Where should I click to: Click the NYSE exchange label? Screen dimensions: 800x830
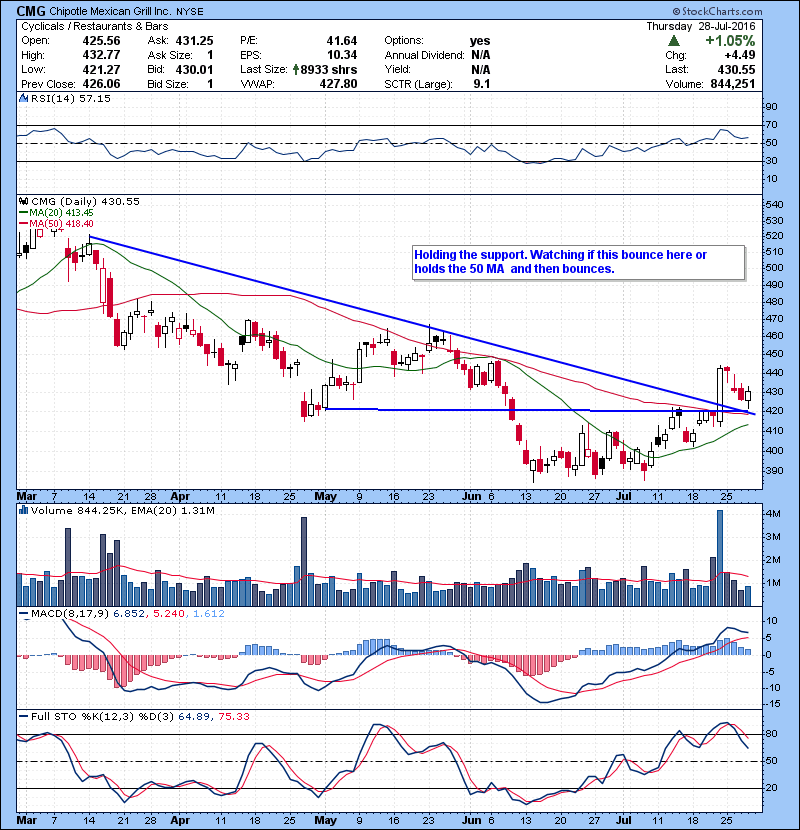[x=190, y=12]
